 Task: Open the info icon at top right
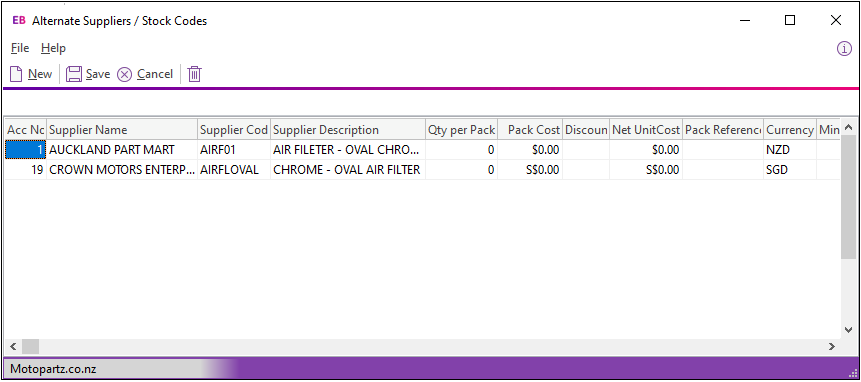tap(844, 49)
